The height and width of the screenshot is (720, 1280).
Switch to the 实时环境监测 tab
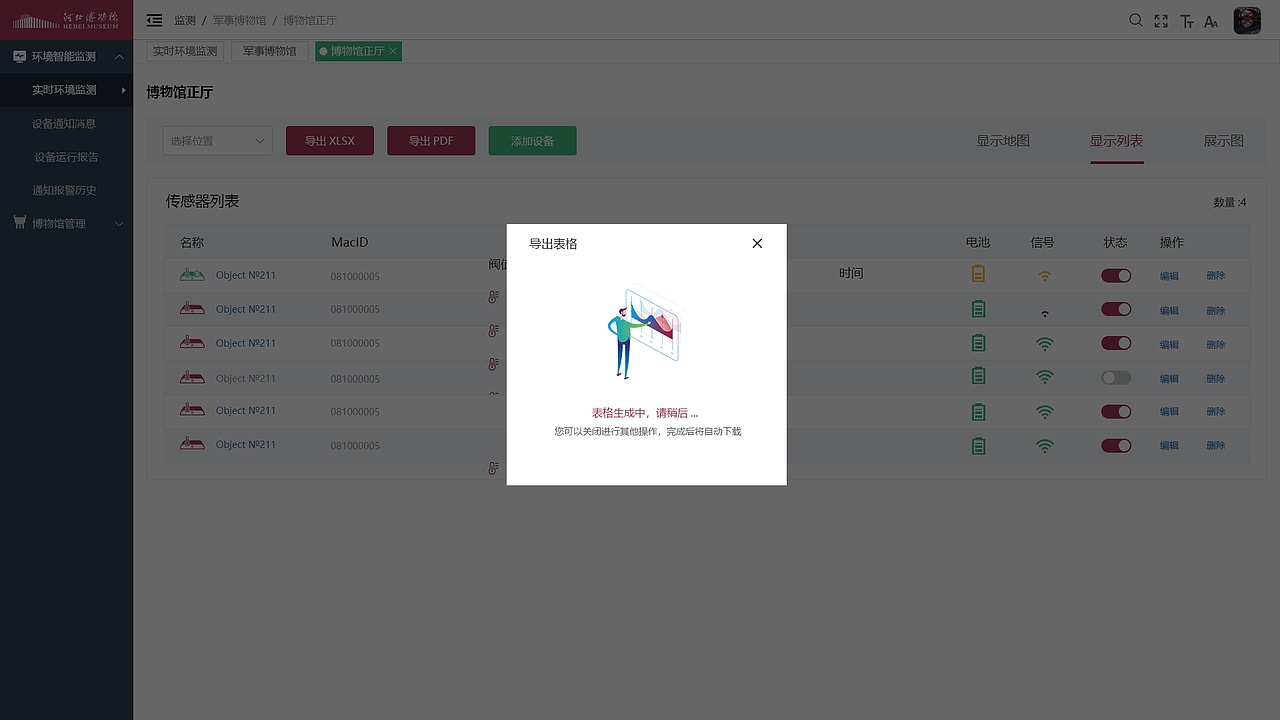184,50
